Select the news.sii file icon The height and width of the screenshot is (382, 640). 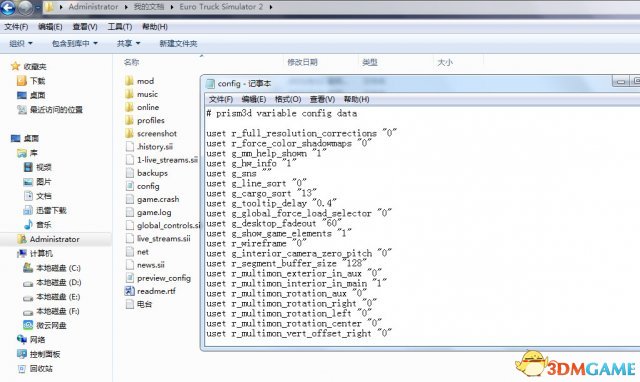pos(130,265)
